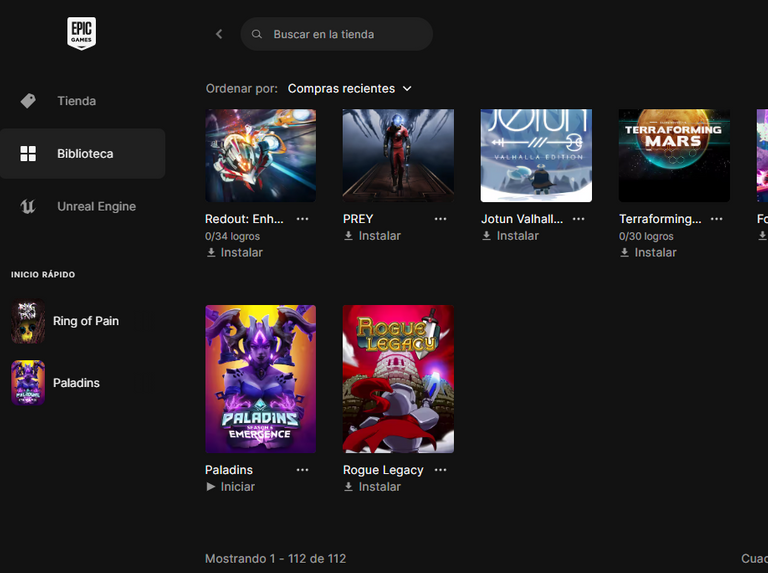This screenshot has height=573, width=768.
Task: Click the 'Jotun Valhall...' game title
Action: click(522, 219)
